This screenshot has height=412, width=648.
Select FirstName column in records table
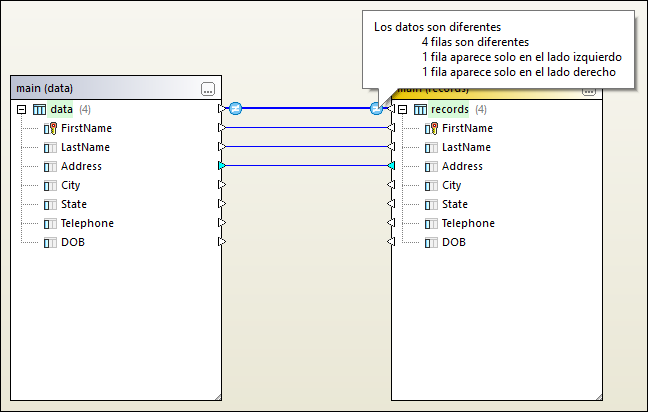pyautogui.click(x=467, y=128)
